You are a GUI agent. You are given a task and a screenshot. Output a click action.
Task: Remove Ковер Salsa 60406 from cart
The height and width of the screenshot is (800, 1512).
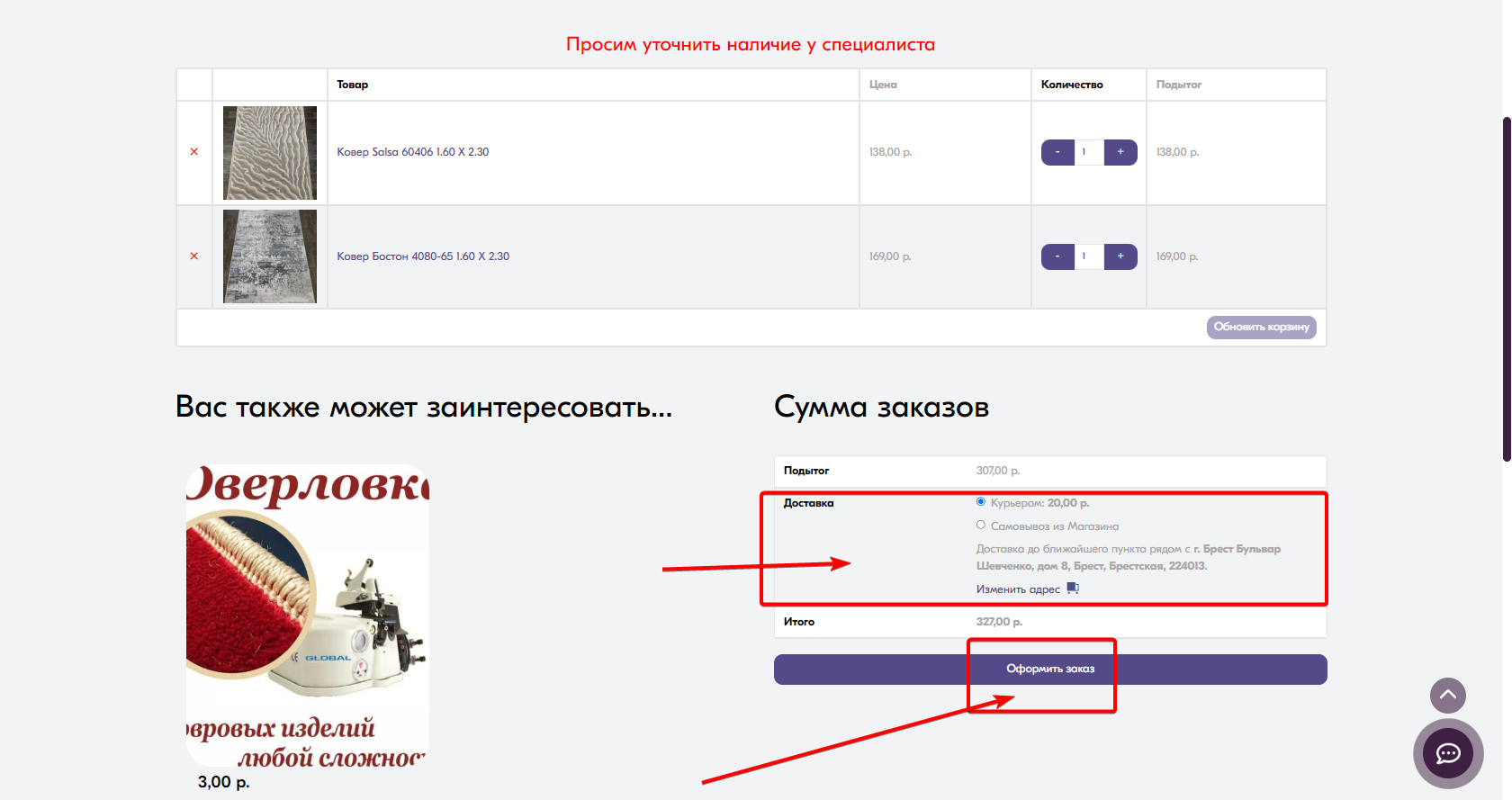tap(193, 152)
